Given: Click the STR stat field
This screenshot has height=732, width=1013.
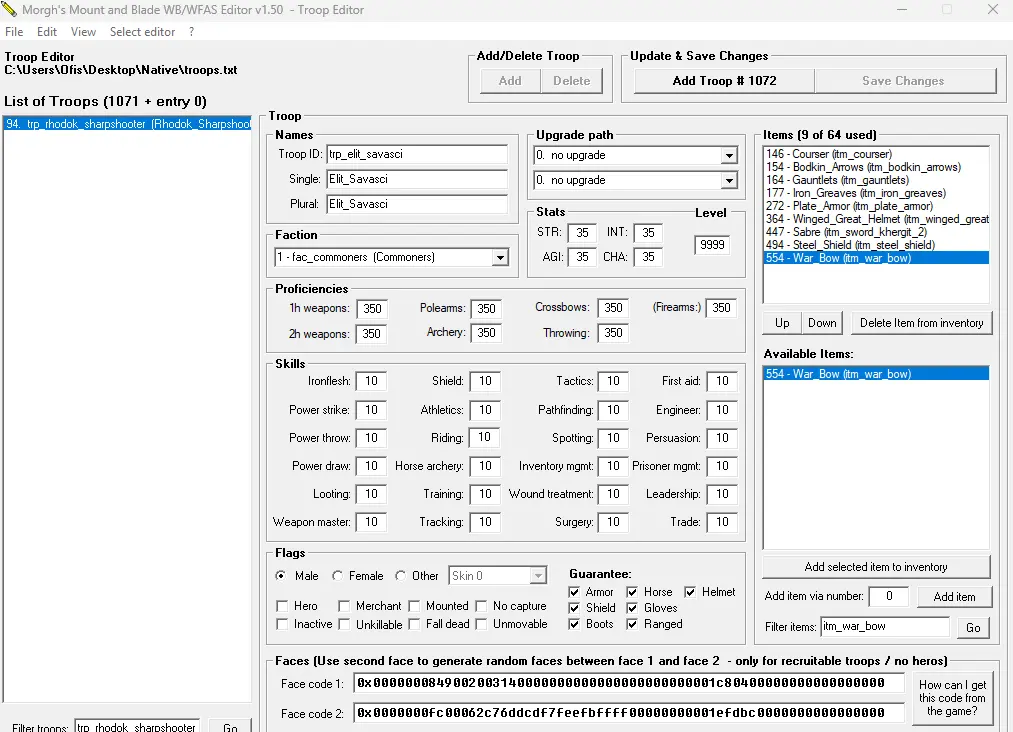Looking at the screenshot, I should (582, 233).
